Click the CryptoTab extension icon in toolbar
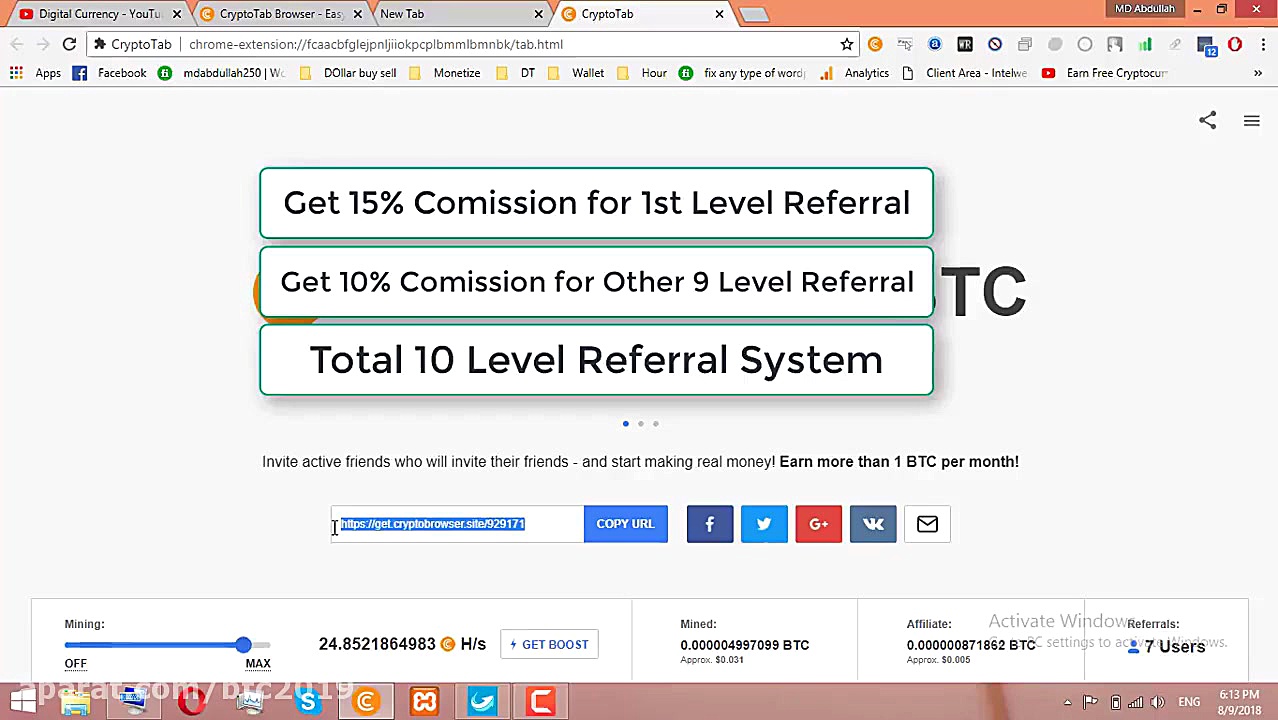 (875, 44)
